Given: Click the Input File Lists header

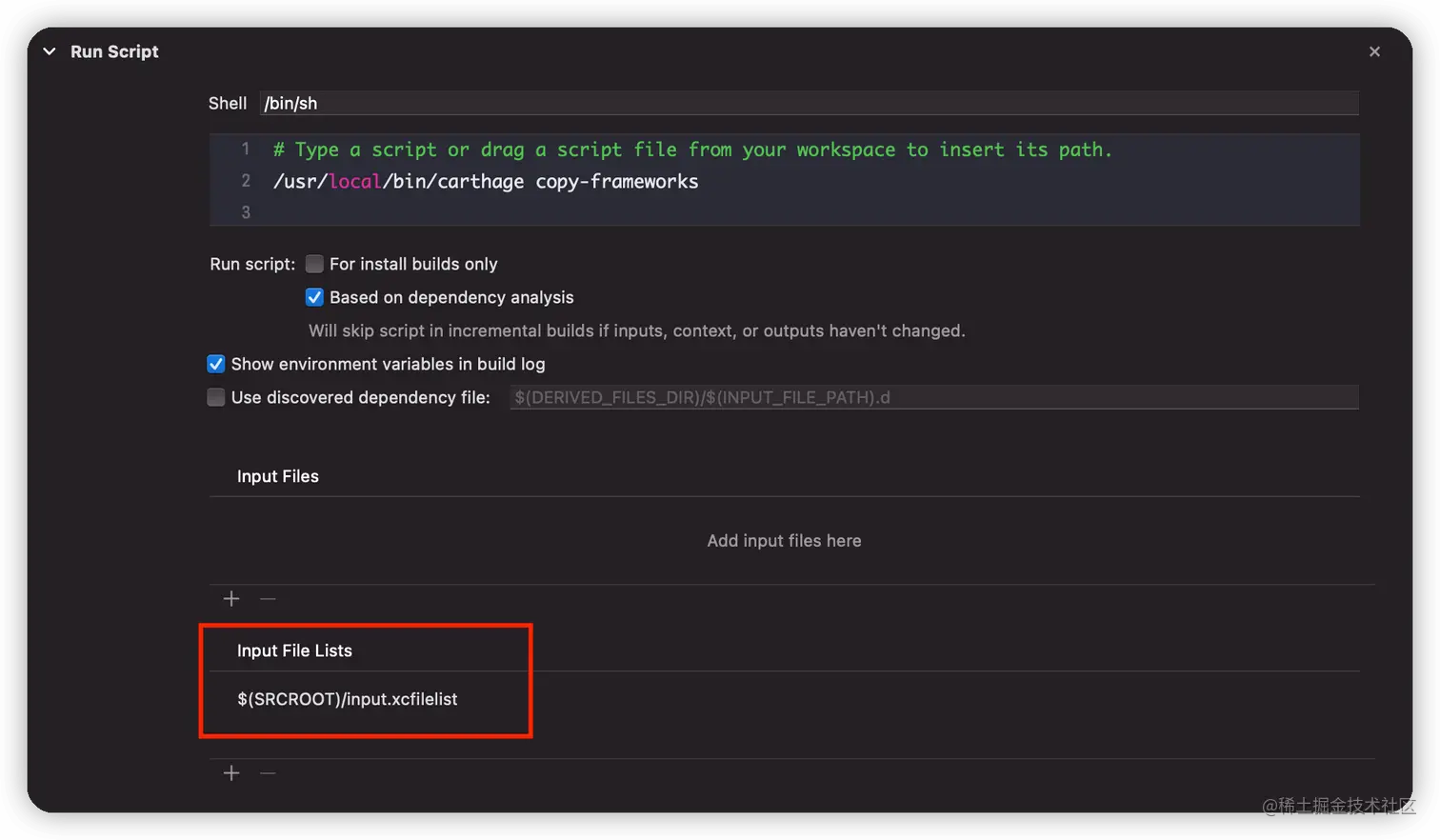Looking at the screenshot, I should click(294, 650).
